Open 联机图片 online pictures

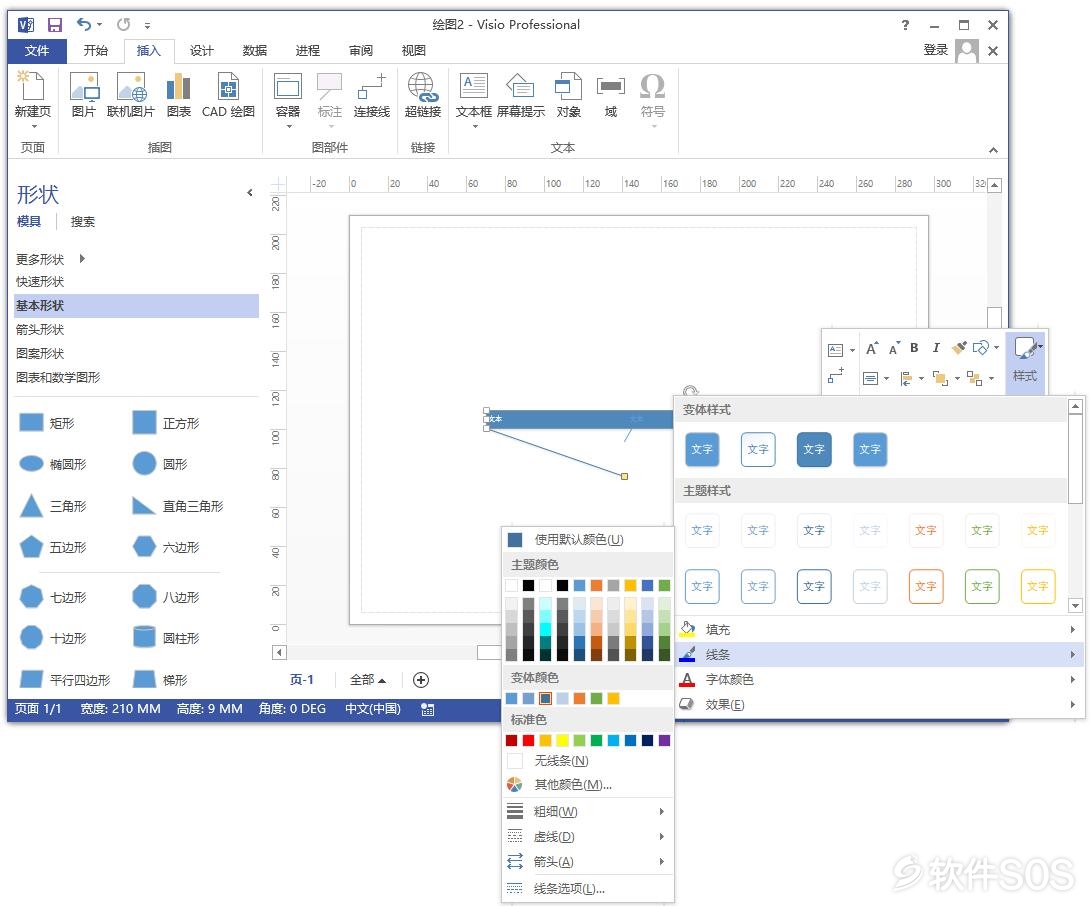tap(131, 95)
